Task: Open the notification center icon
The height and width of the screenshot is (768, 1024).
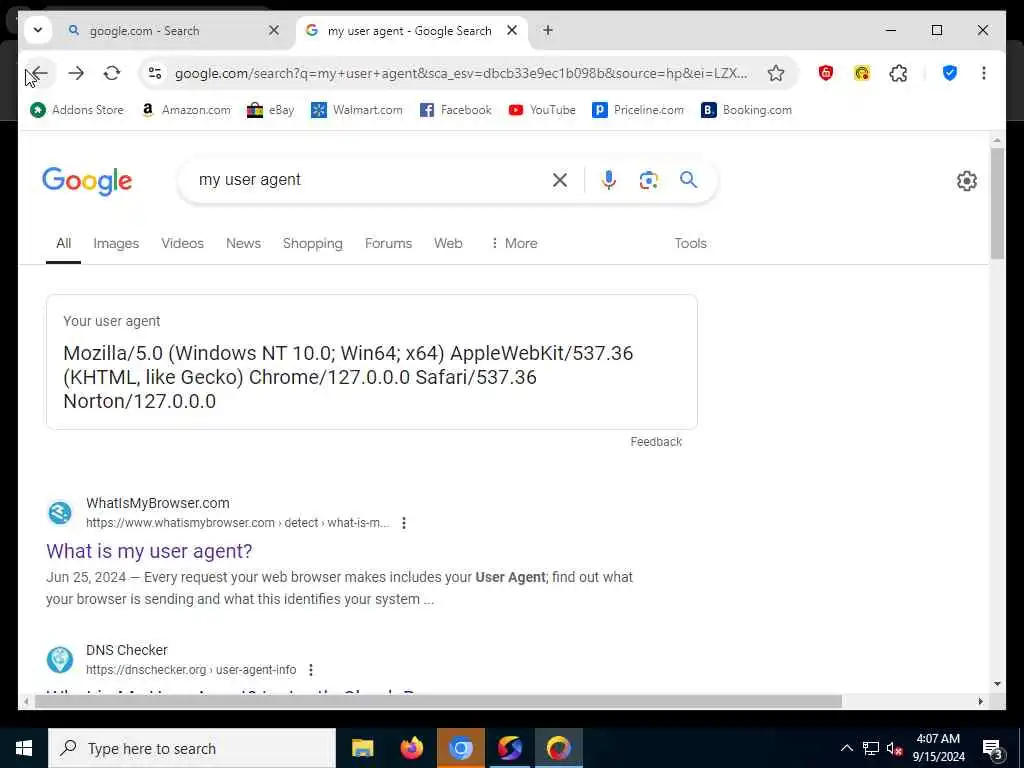Action: [x=992, y=748]
